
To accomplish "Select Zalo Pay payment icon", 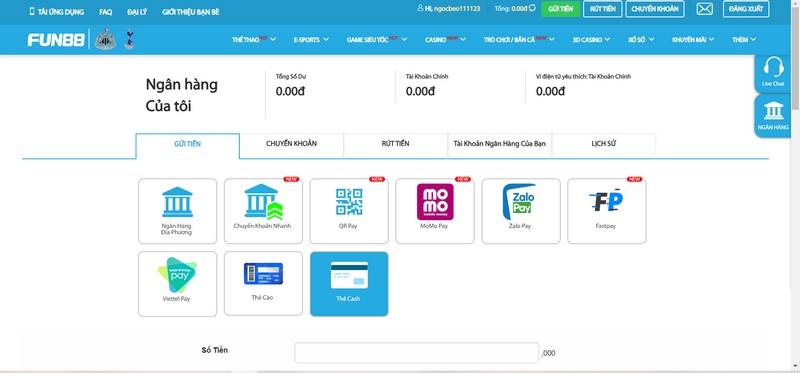I will [x=520, y=211].
